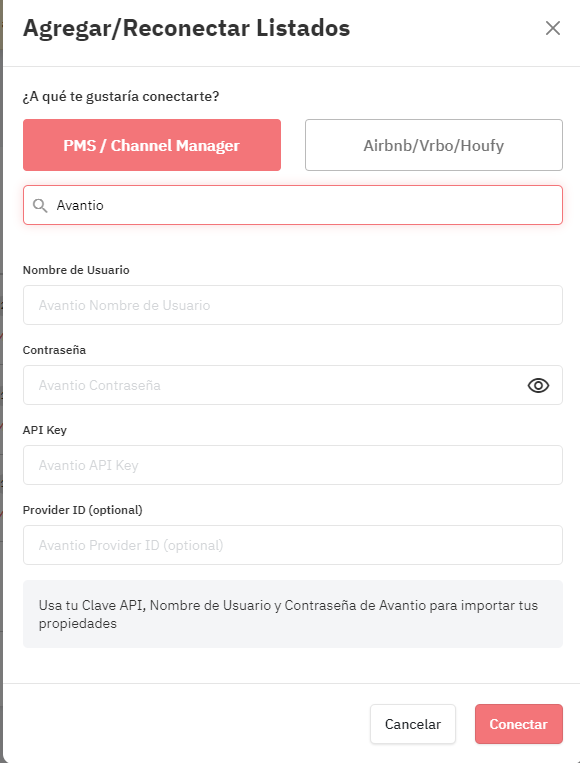Click the gray Clave API info message box
This screenshot has height=763, width=580.
coord(292,614)
